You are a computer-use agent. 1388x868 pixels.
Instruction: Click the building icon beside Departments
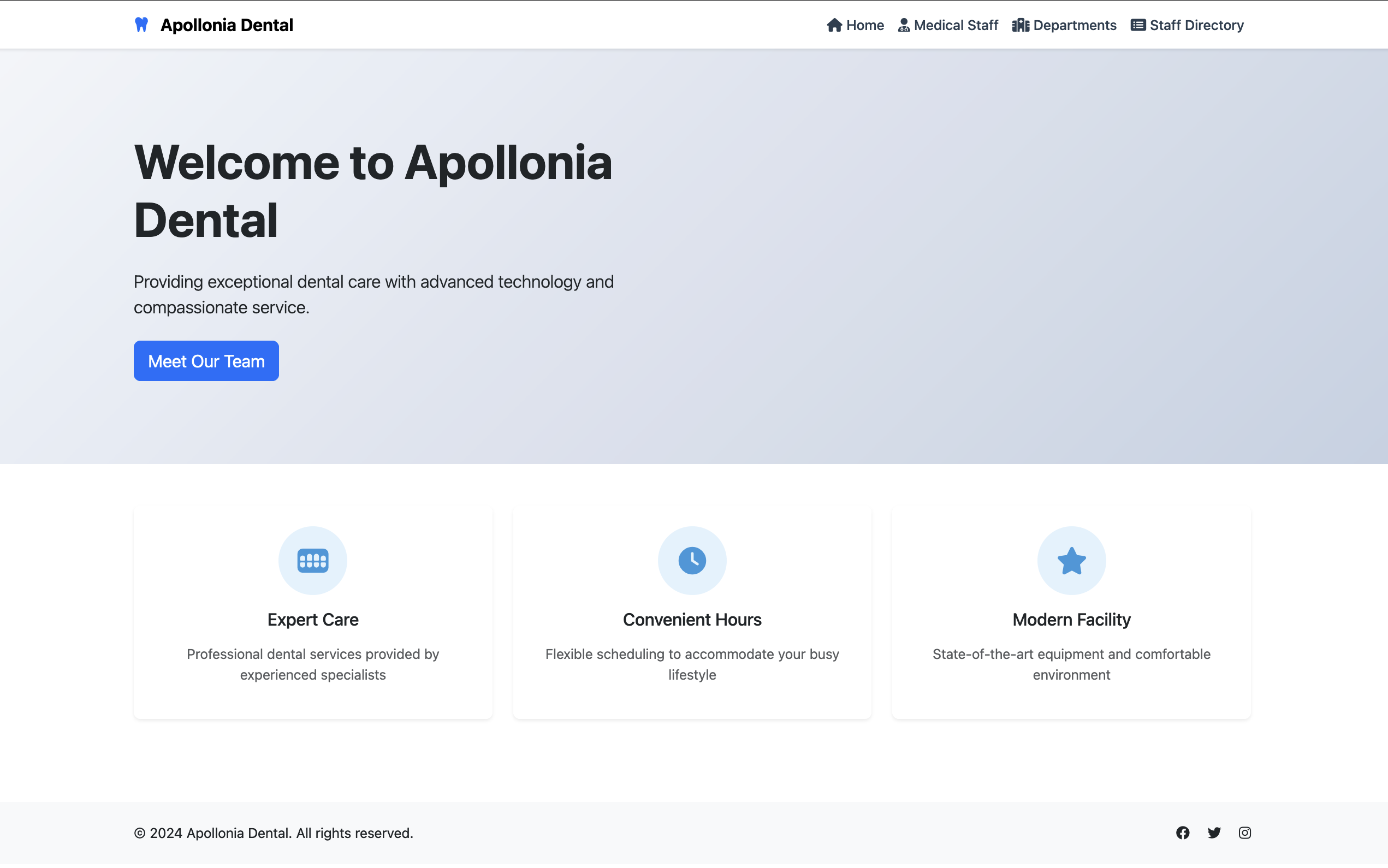pyautogui.click(x=1020, y=25)
